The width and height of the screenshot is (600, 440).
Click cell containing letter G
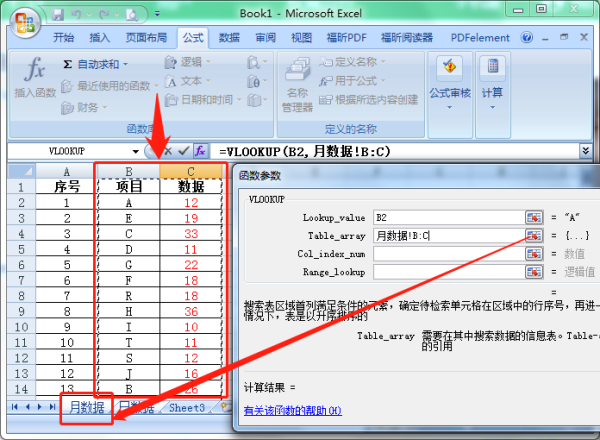tap(129, 264)
